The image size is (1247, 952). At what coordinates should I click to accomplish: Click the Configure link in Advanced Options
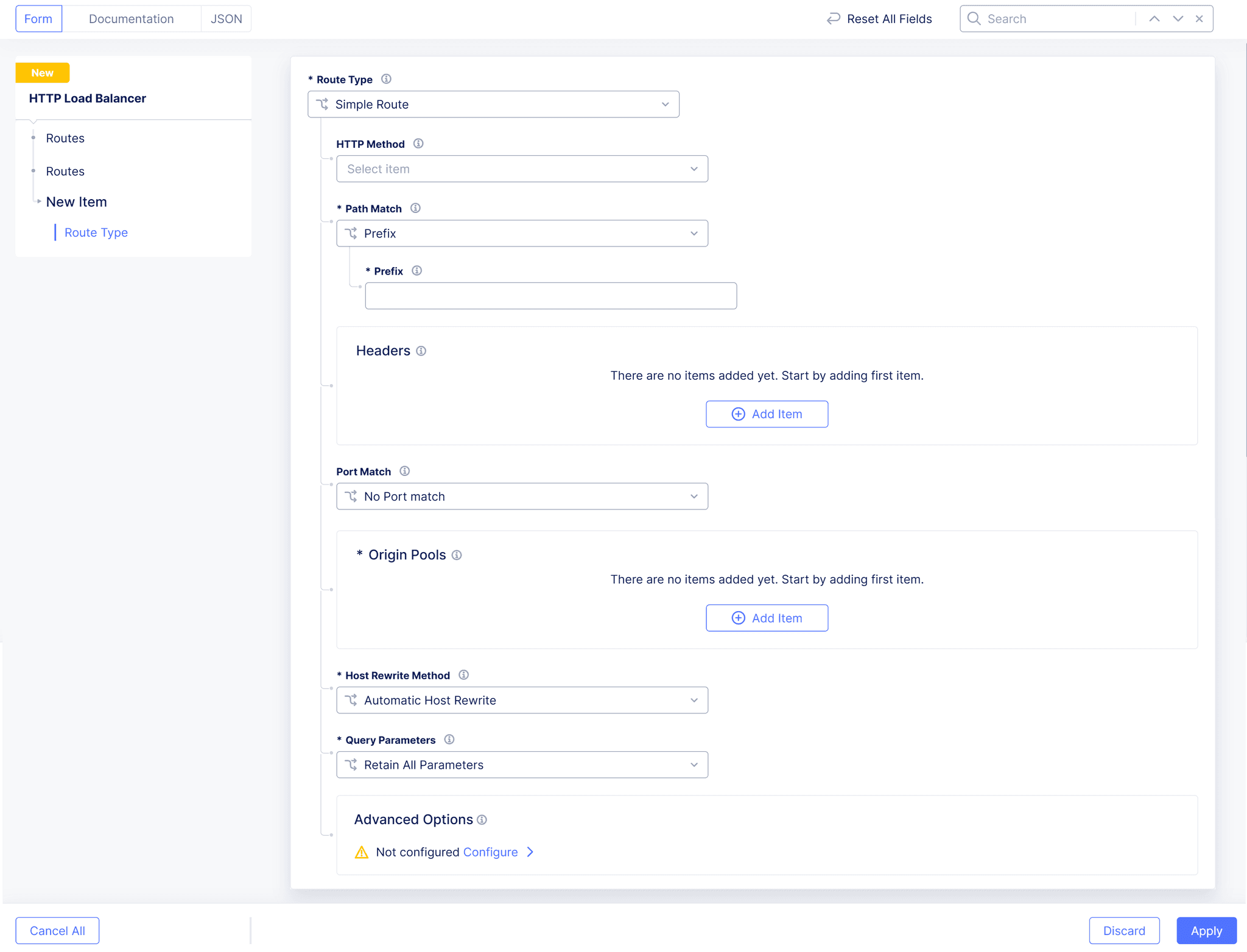(490, 852)
